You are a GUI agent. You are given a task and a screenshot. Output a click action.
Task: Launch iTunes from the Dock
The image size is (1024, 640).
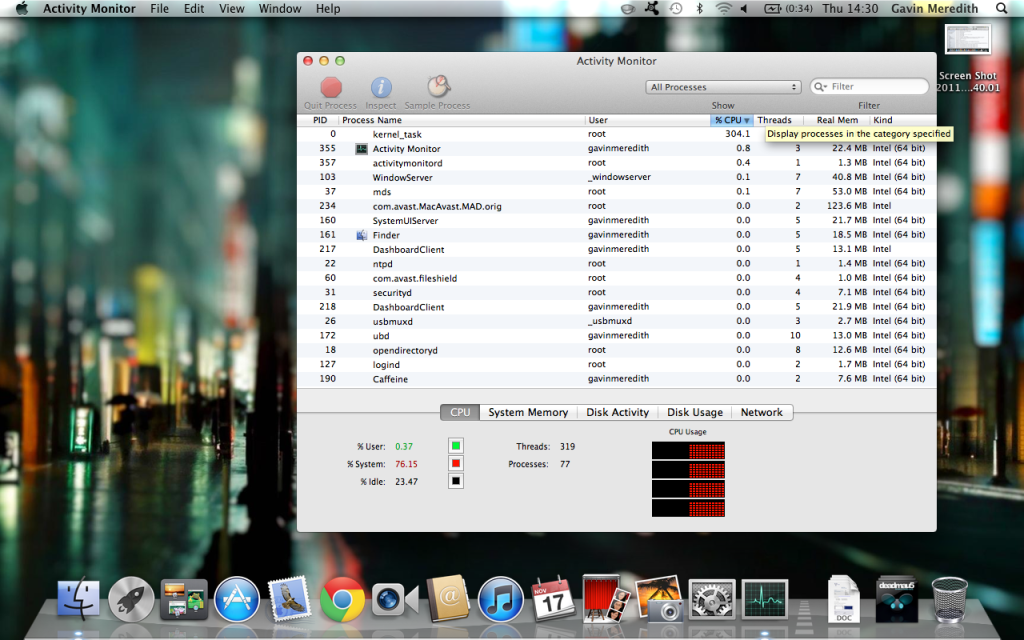pyautogui.click(x=500, y=599)
